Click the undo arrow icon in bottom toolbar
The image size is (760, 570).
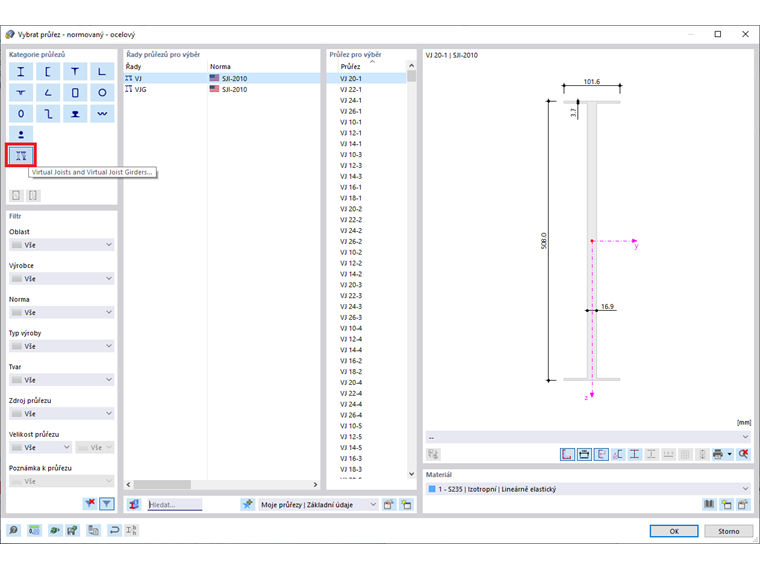114,530
